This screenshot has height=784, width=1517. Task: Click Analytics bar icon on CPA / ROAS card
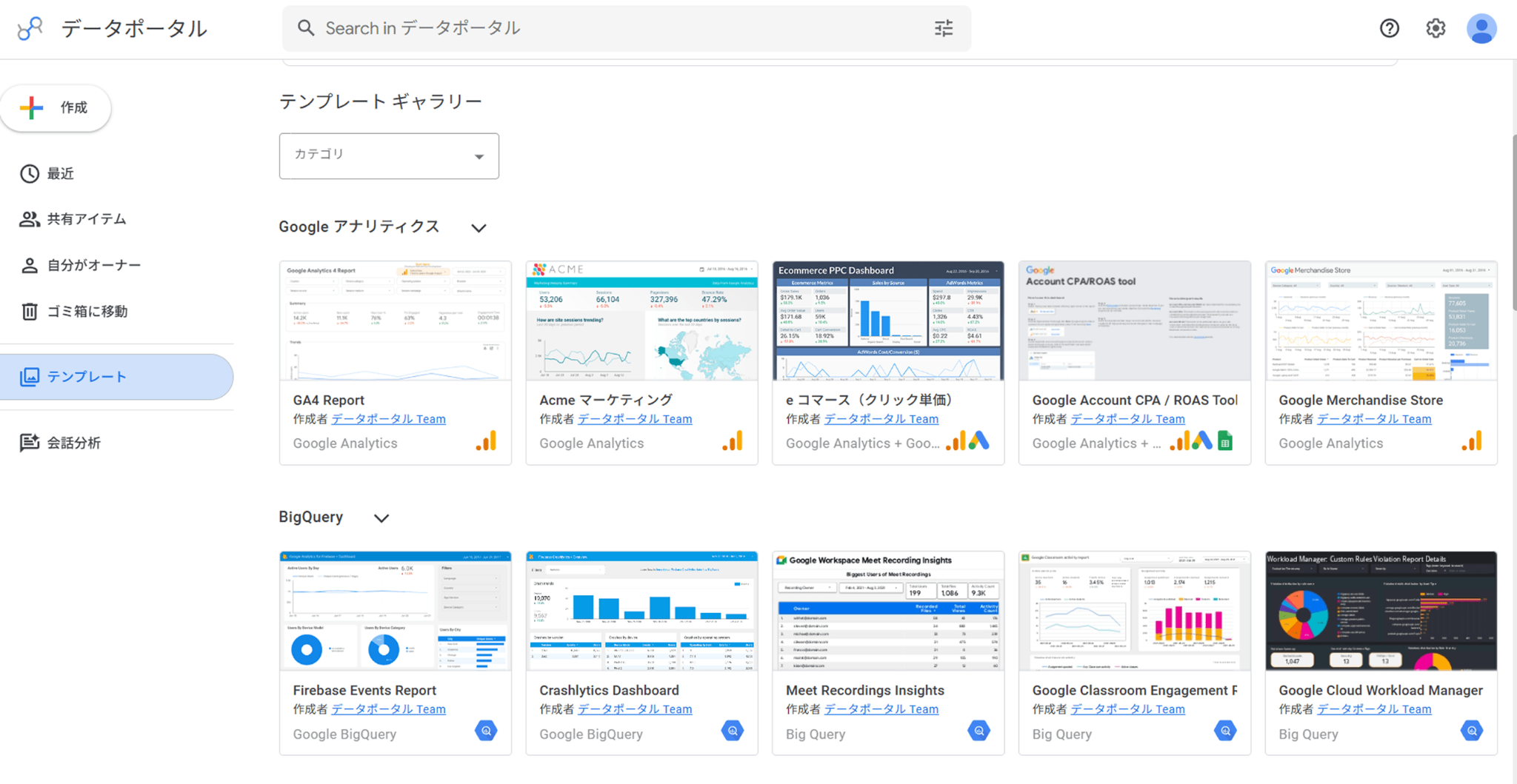[1179, 441]
